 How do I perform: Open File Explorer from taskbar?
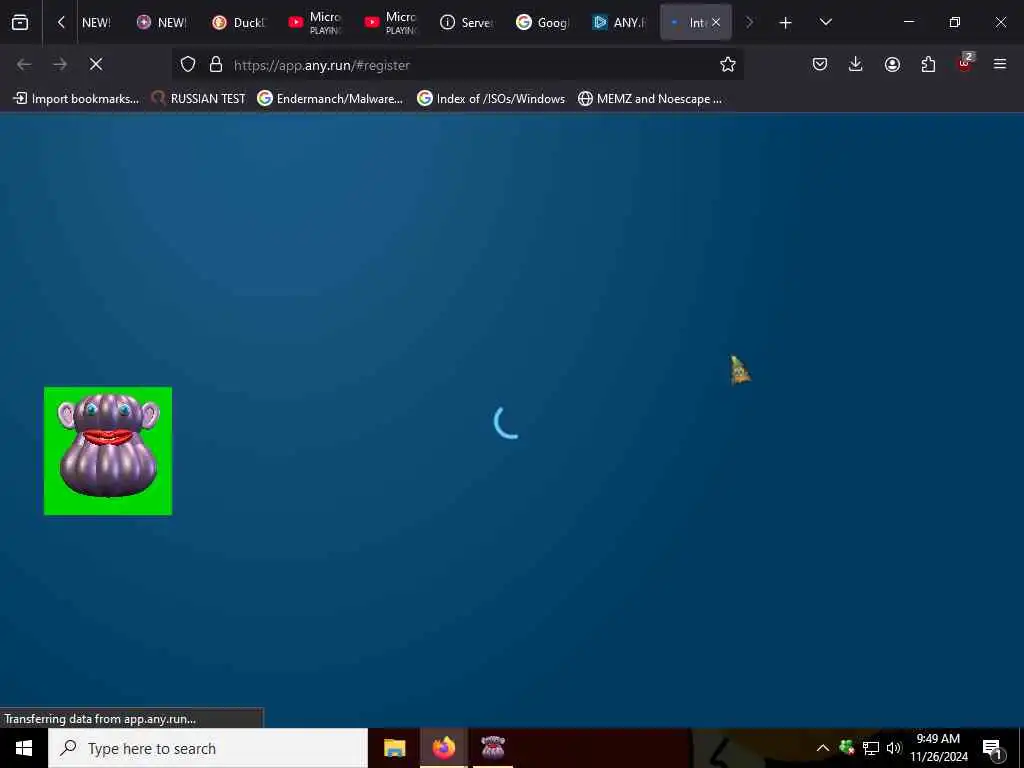[394, 748]
